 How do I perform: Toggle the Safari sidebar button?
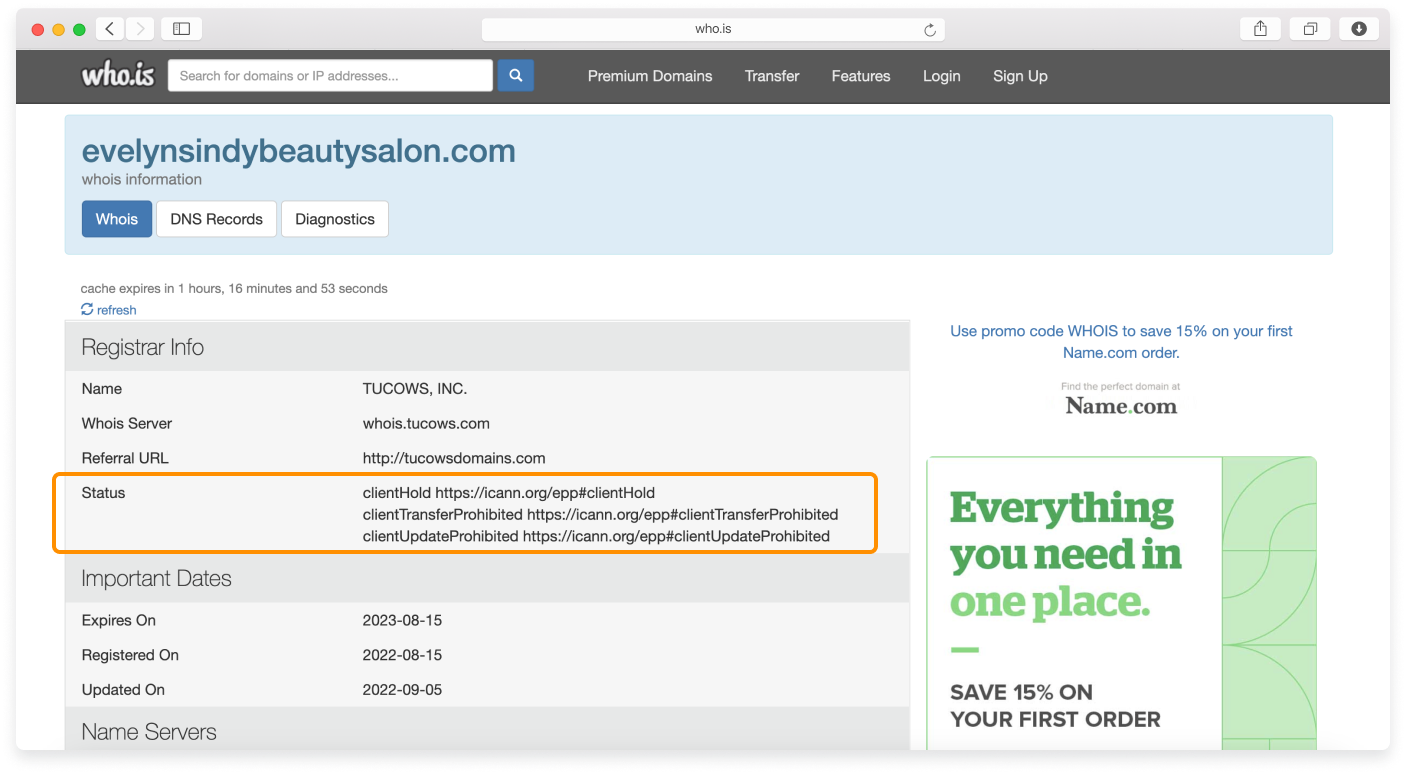pos(181,29)
